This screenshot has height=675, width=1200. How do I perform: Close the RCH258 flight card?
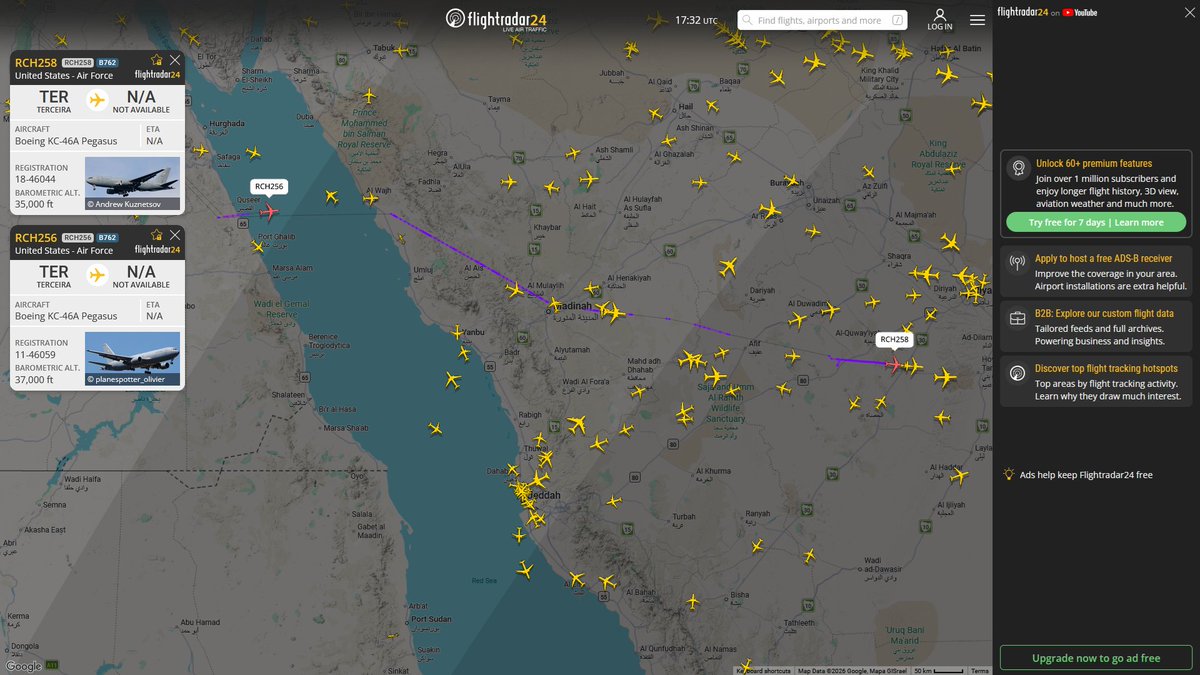coord(176,60)
